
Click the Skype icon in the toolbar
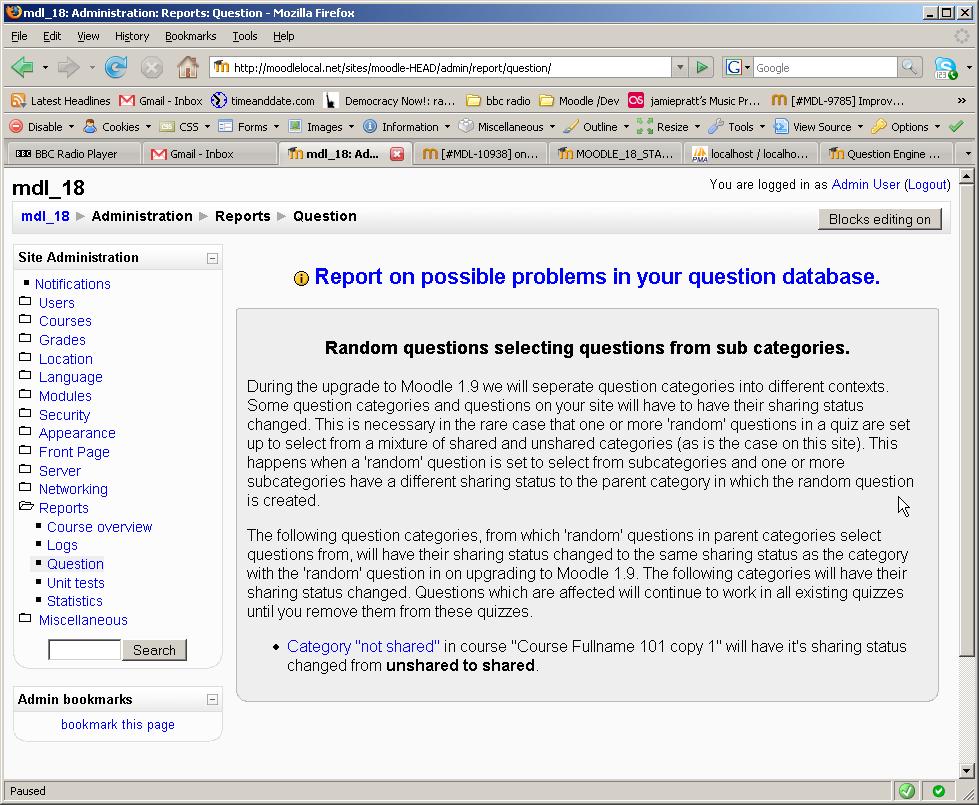click(945, 68)
